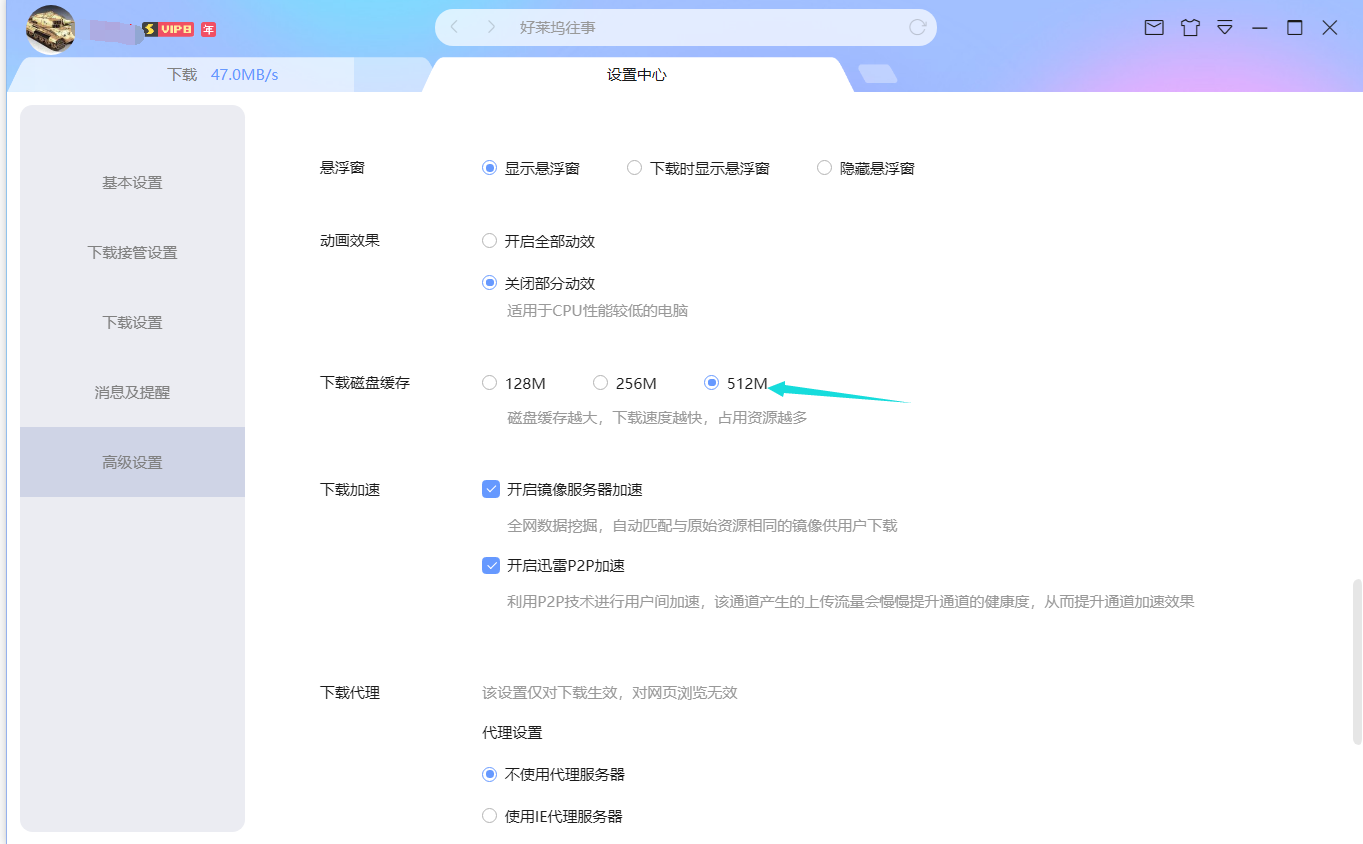Open 下载接管设置 in the sidebar
This screenshot has width=1363, height=844.
pyautogui.click(x=132, y=252)
